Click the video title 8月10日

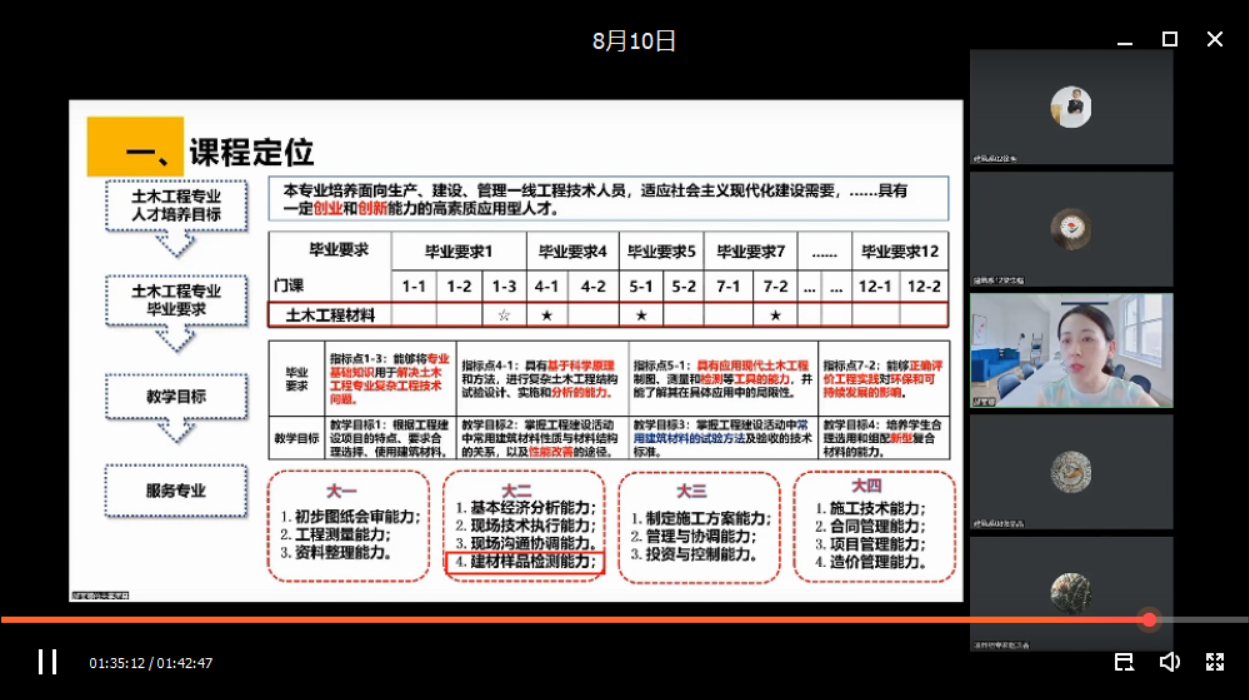point(634,41)
